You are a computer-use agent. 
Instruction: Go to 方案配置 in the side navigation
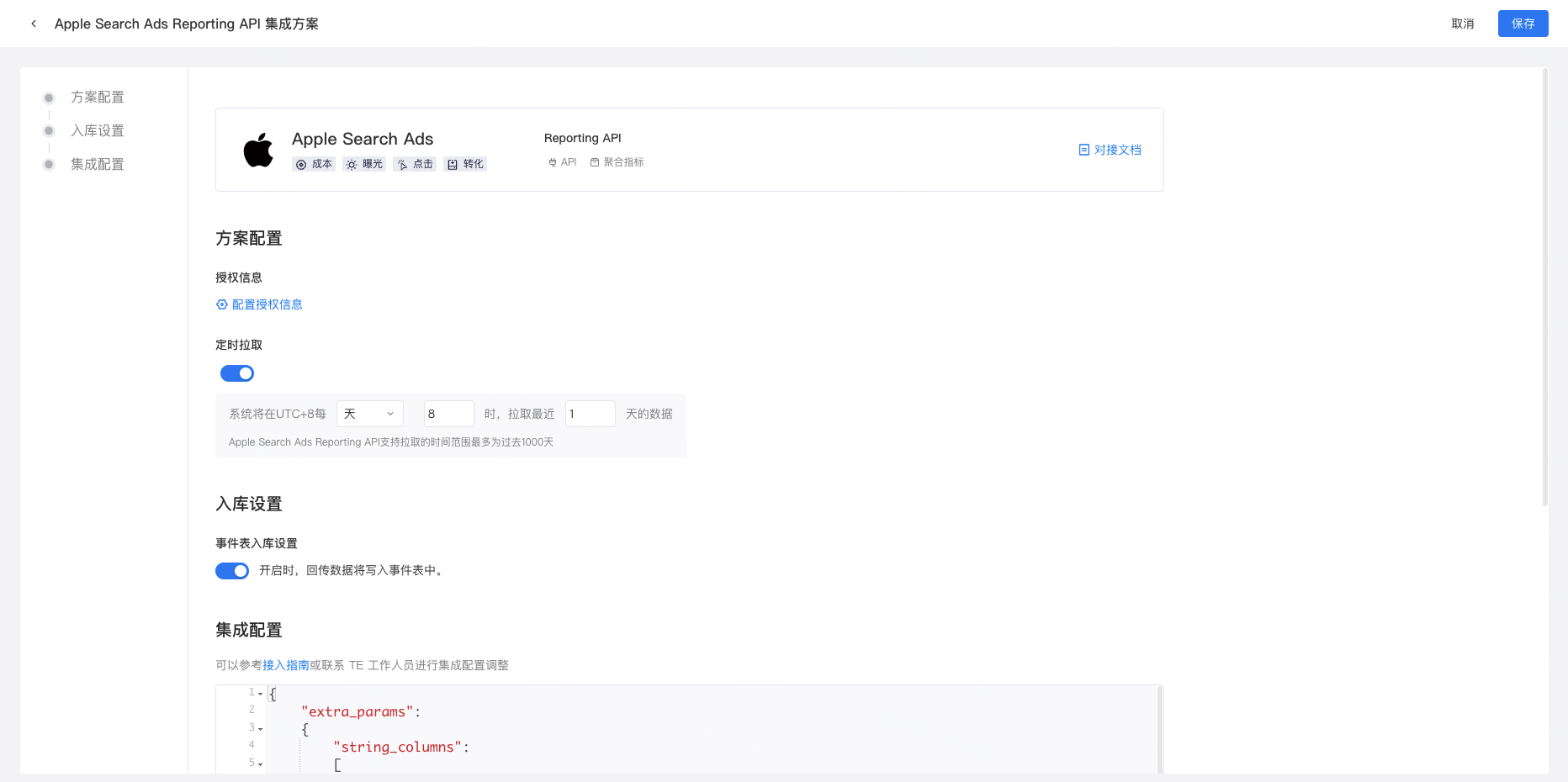click(x=98, y=98)
